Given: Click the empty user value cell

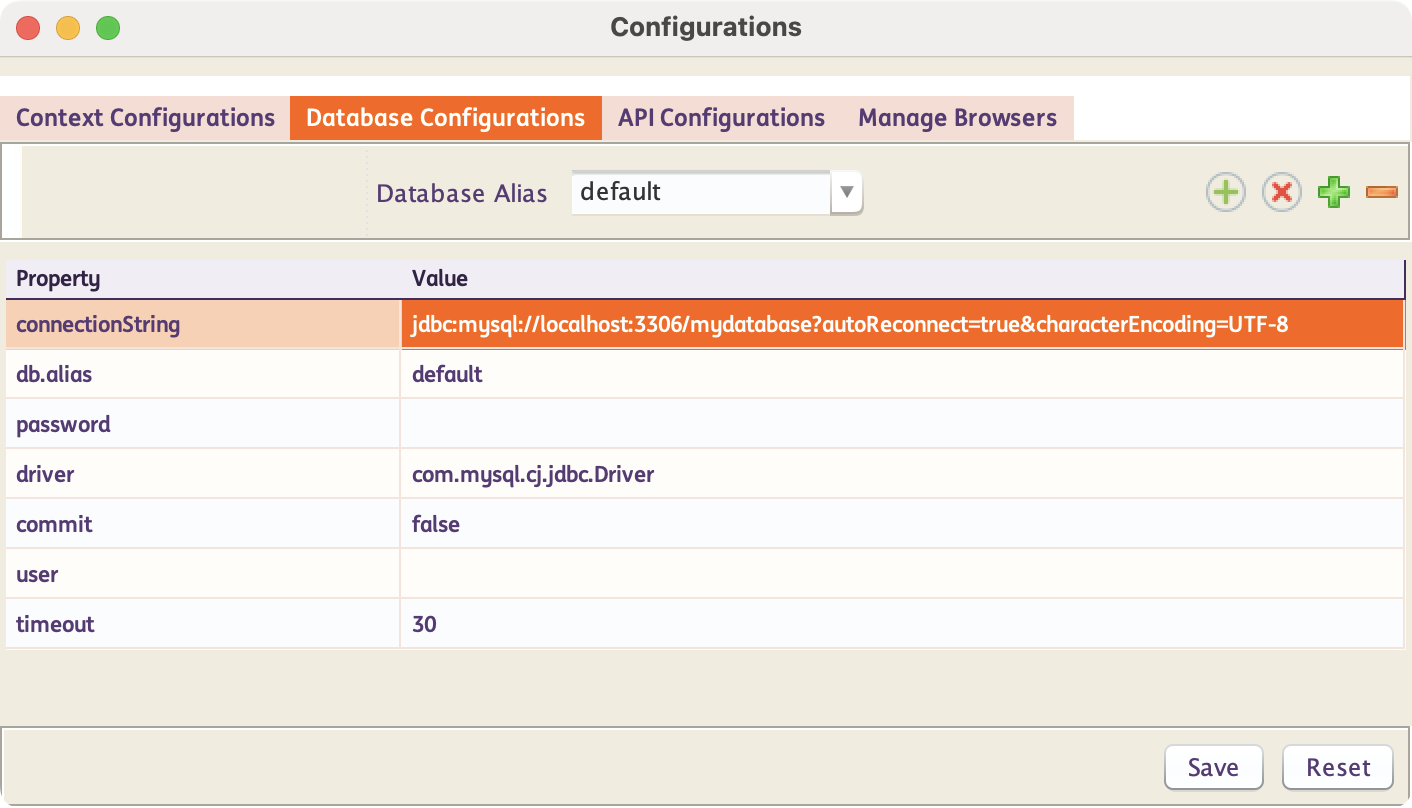Looking at the screenshot, I should 902,574.
